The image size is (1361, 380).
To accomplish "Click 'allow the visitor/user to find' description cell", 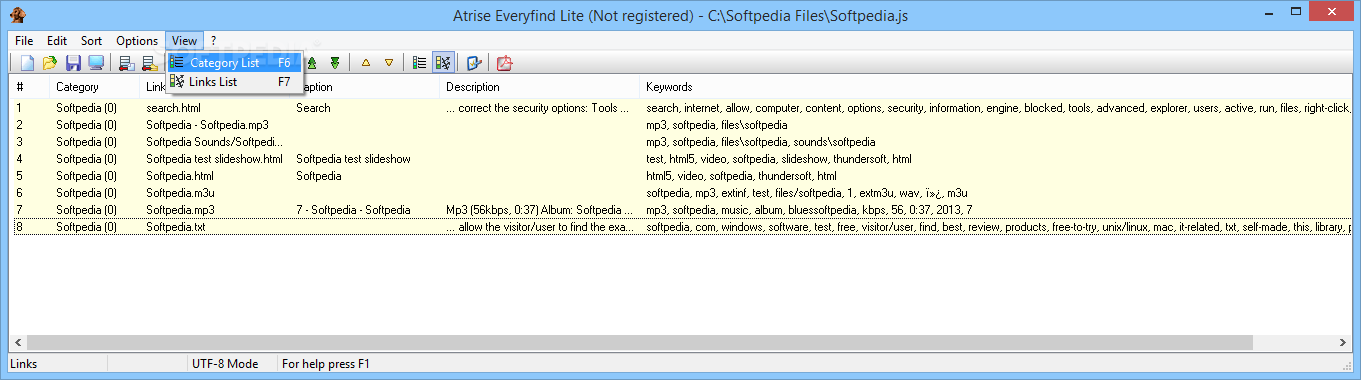I will click(540, 227).
